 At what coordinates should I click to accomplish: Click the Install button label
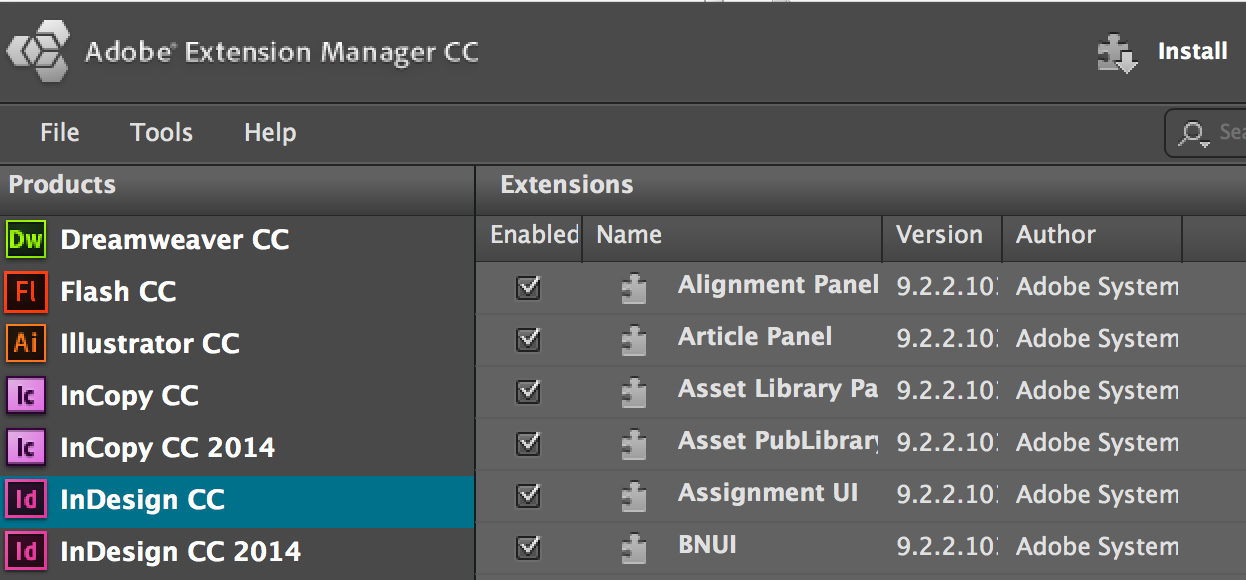point(1192,51)
